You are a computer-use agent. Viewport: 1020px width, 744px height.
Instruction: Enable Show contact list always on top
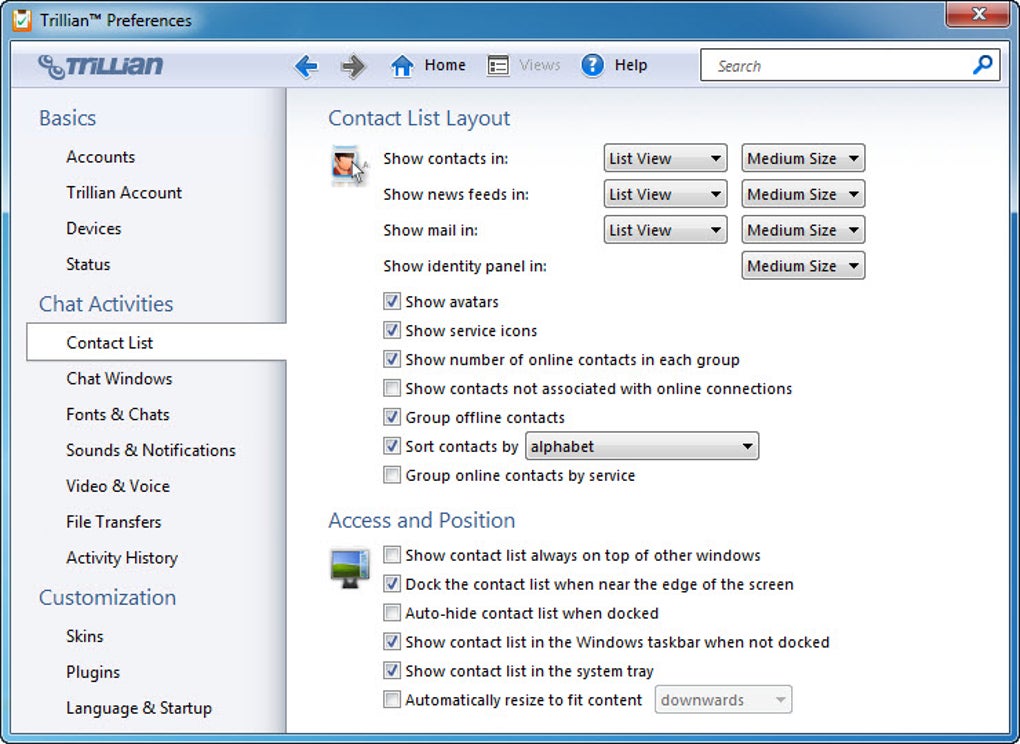coord(392,555)
